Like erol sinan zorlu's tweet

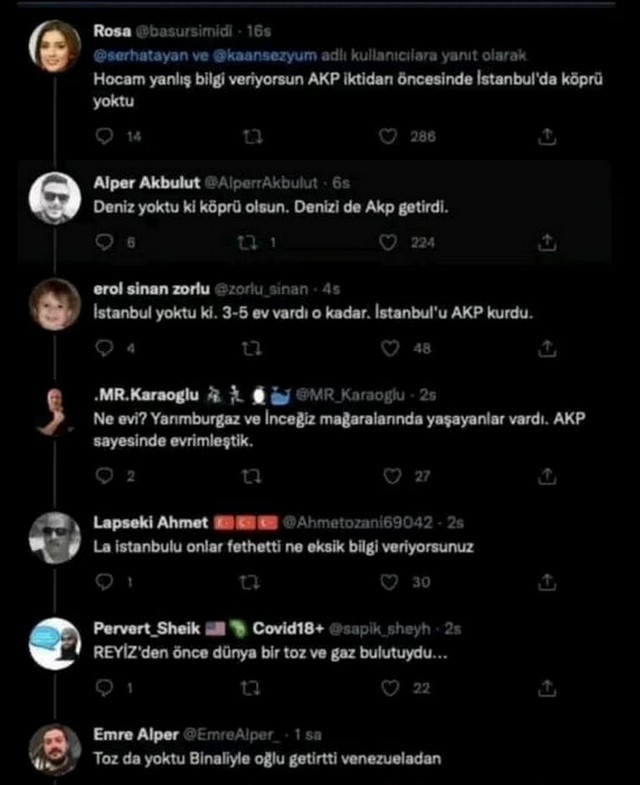(x=390, y=348)
